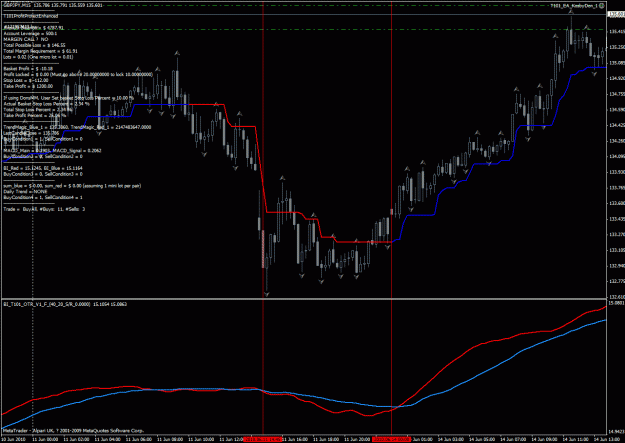Click the 'Total Possible Loss' line
Image resolution: width=625 pixels, height=443 pixels.
[x=34, y=45]
